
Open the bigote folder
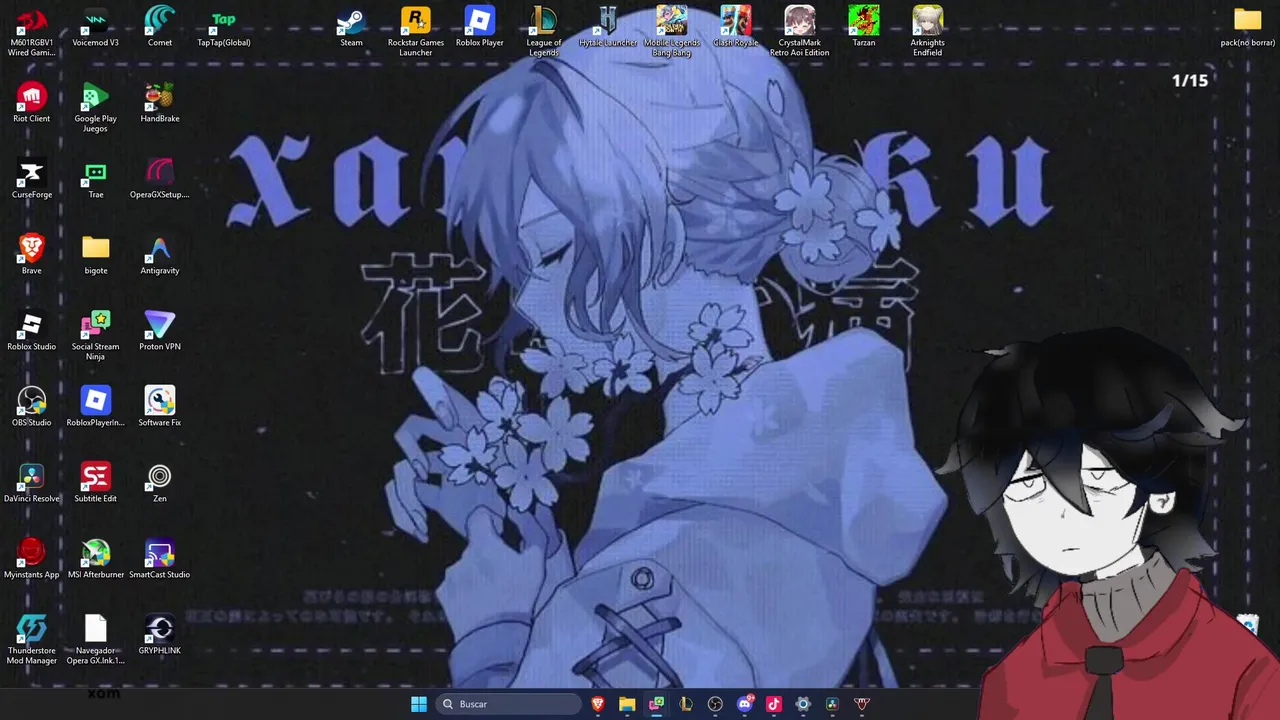tap(96, 254)
